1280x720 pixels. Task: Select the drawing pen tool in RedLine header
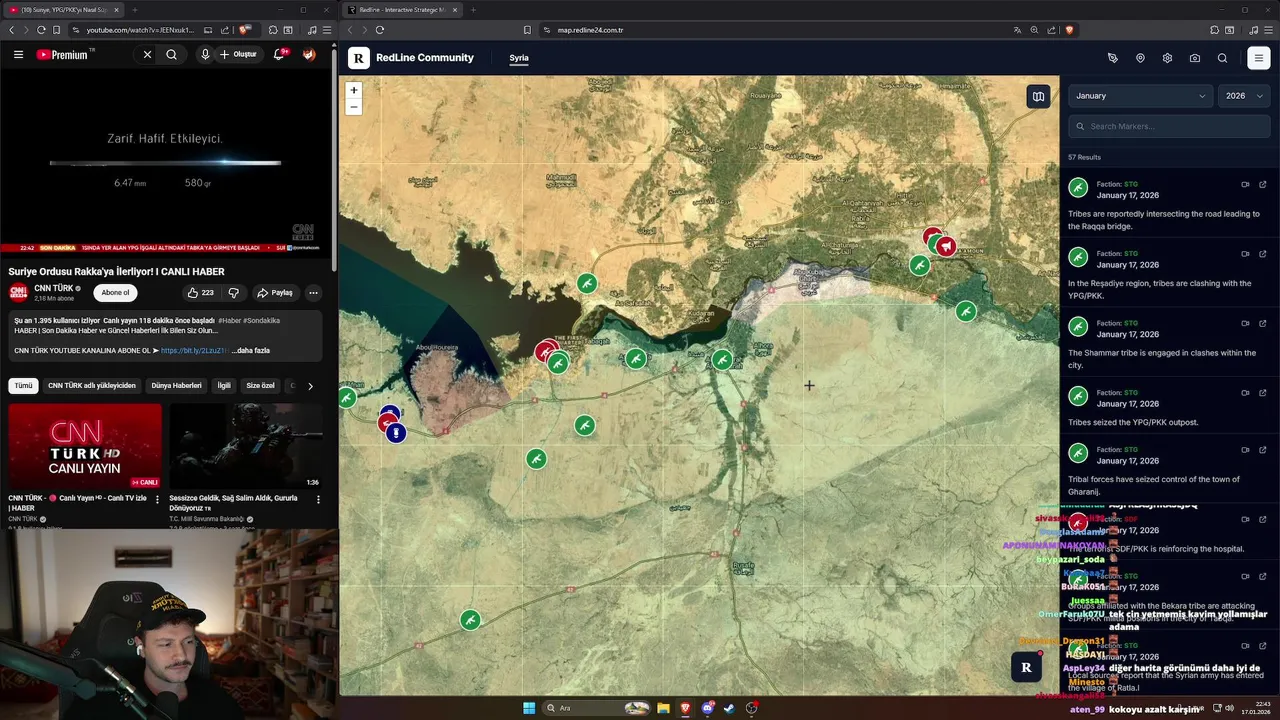coord(1113,58)
